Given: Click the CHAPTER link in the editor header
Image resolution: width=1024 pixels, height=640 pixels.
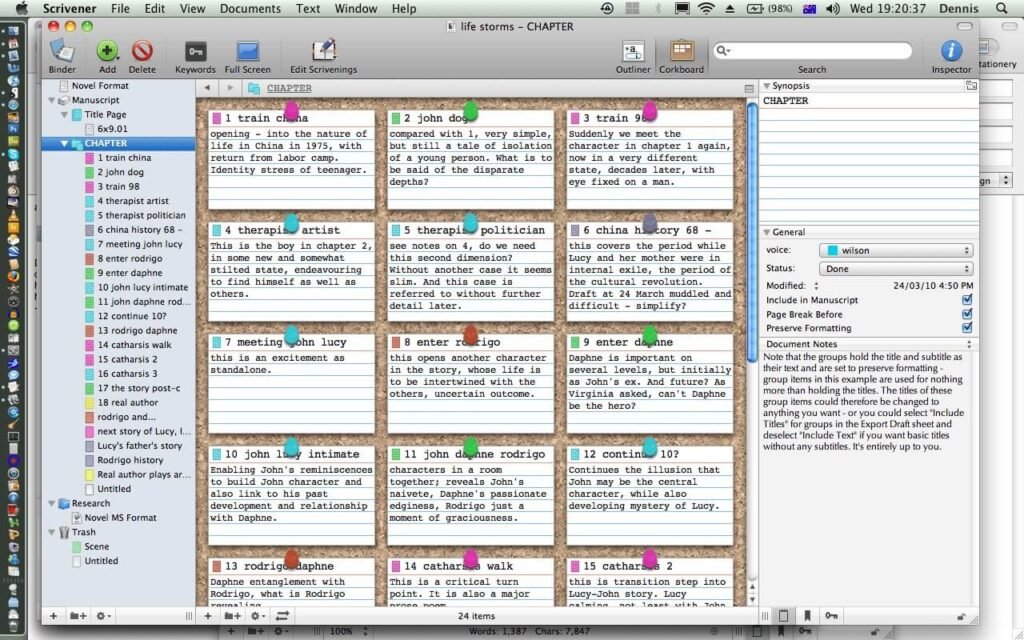Looking at the screenshot, I should click(289, 88).
